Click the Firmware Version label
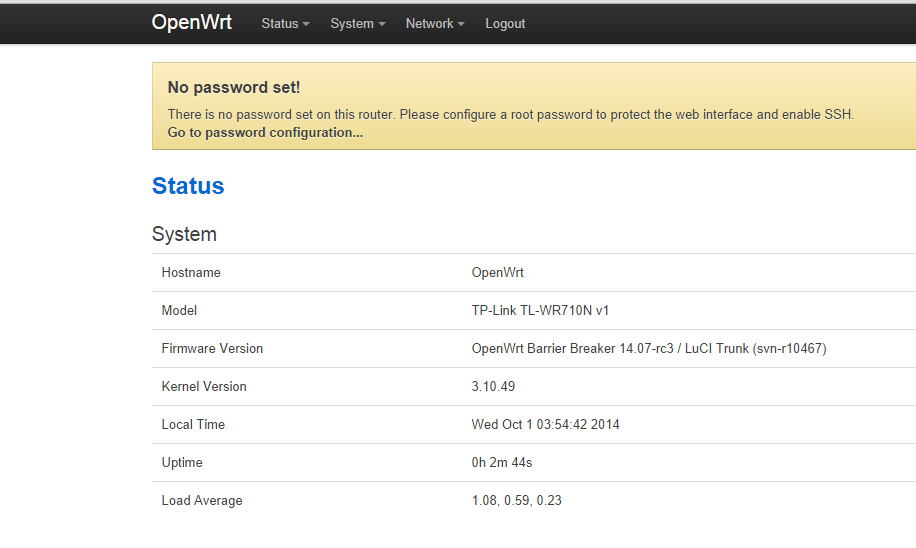916x548 pixels. [x=212, y=349]
